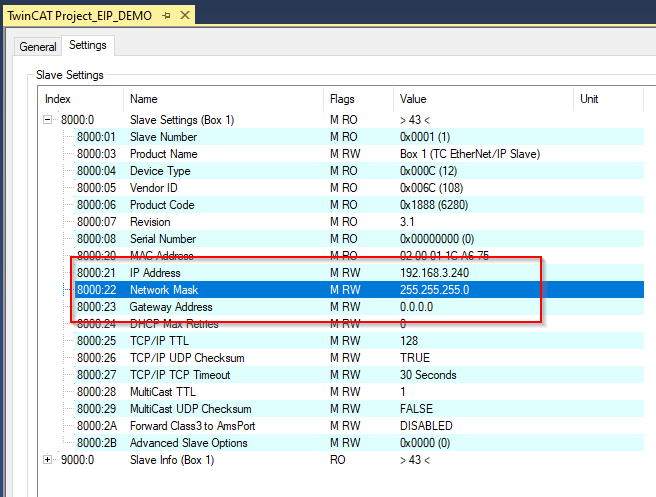Click the revision value 3.1

point(407,222)
